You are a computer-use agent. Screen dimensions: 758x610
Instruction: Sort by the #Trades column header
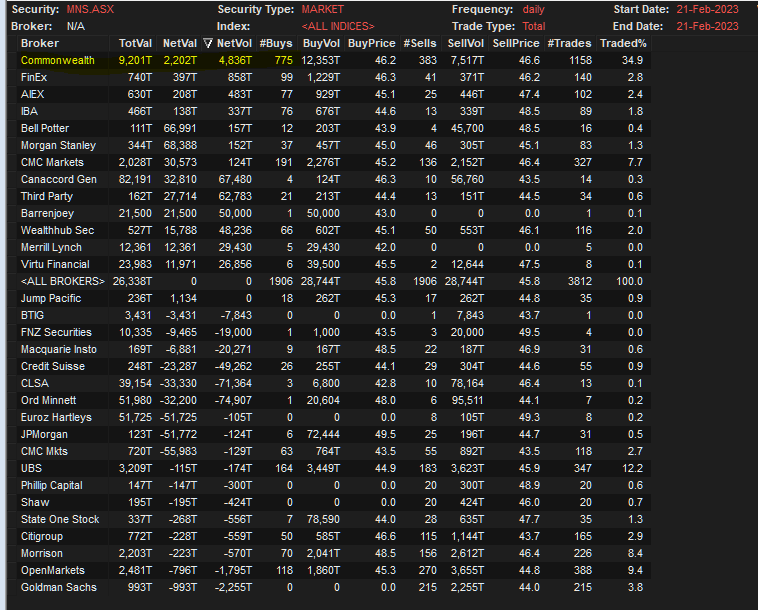[x=569, y=44]
